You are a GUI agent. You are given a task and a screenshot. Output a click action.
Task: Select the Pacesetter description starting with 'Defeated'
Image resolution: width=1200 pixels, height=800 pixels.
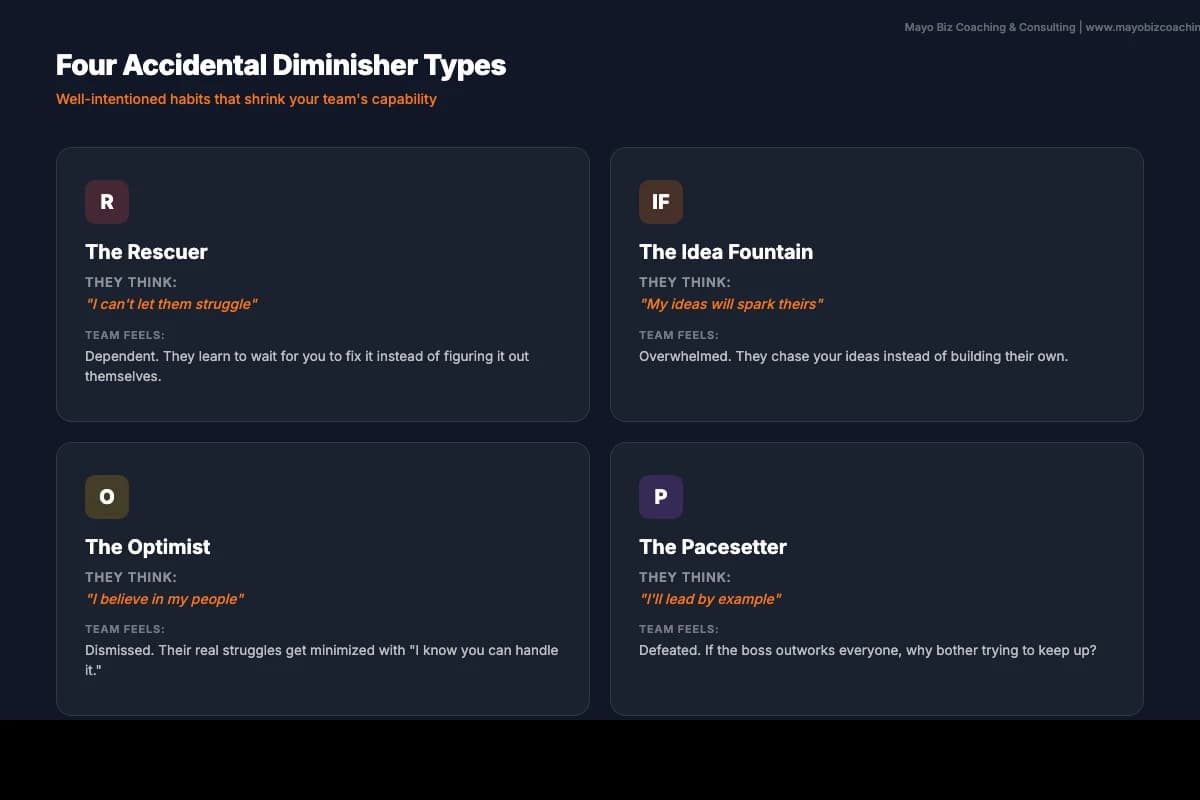point(868,650)
